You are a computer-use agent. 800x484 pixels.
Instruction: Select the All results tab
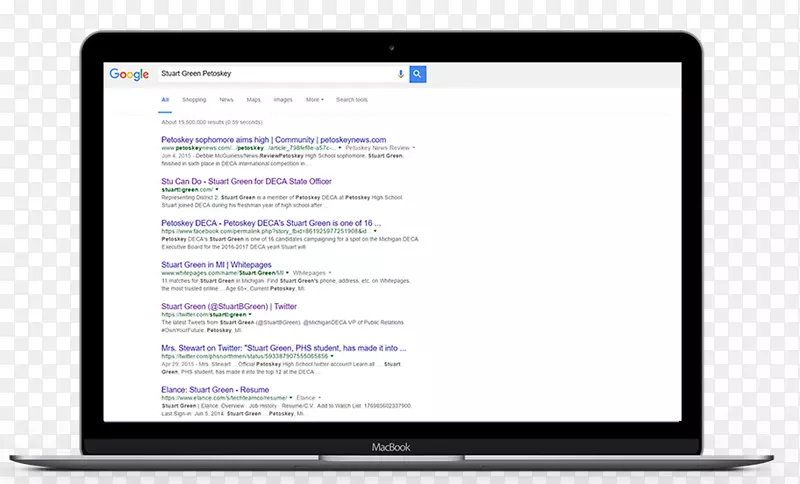165,100
